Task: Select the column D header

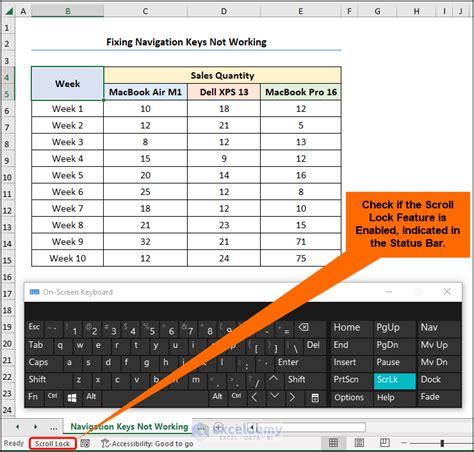Action: click(224, 11)
